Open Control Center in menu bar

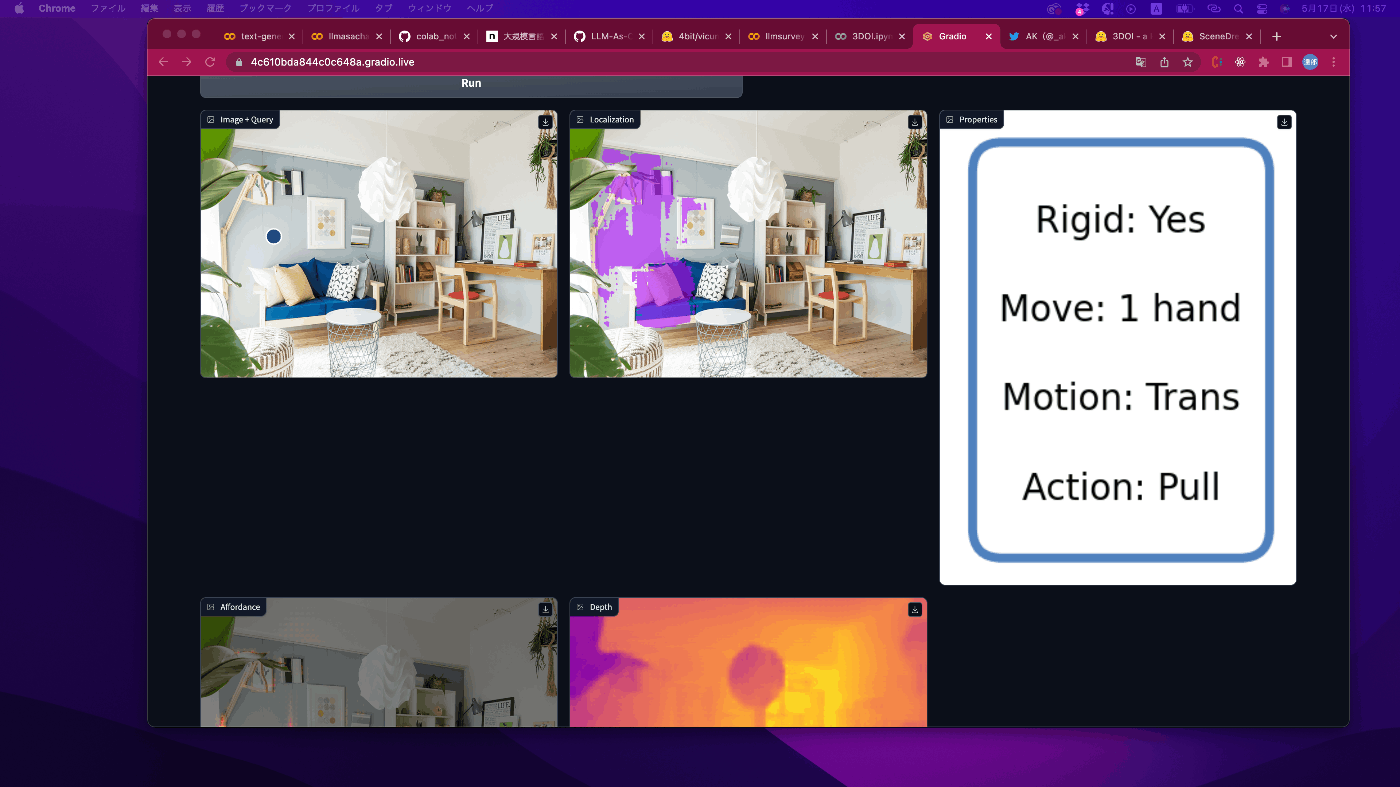1262,8
